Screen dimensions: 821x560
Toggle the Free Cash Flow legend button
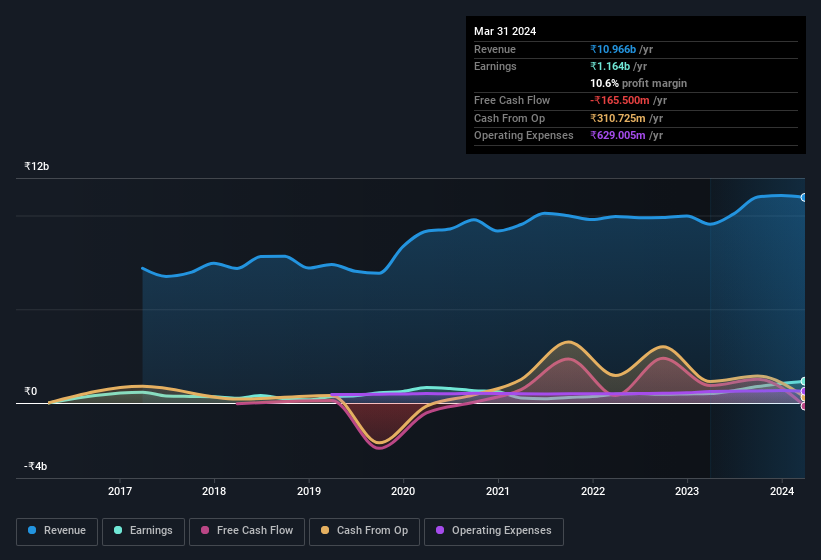click(x=247, y=531)
